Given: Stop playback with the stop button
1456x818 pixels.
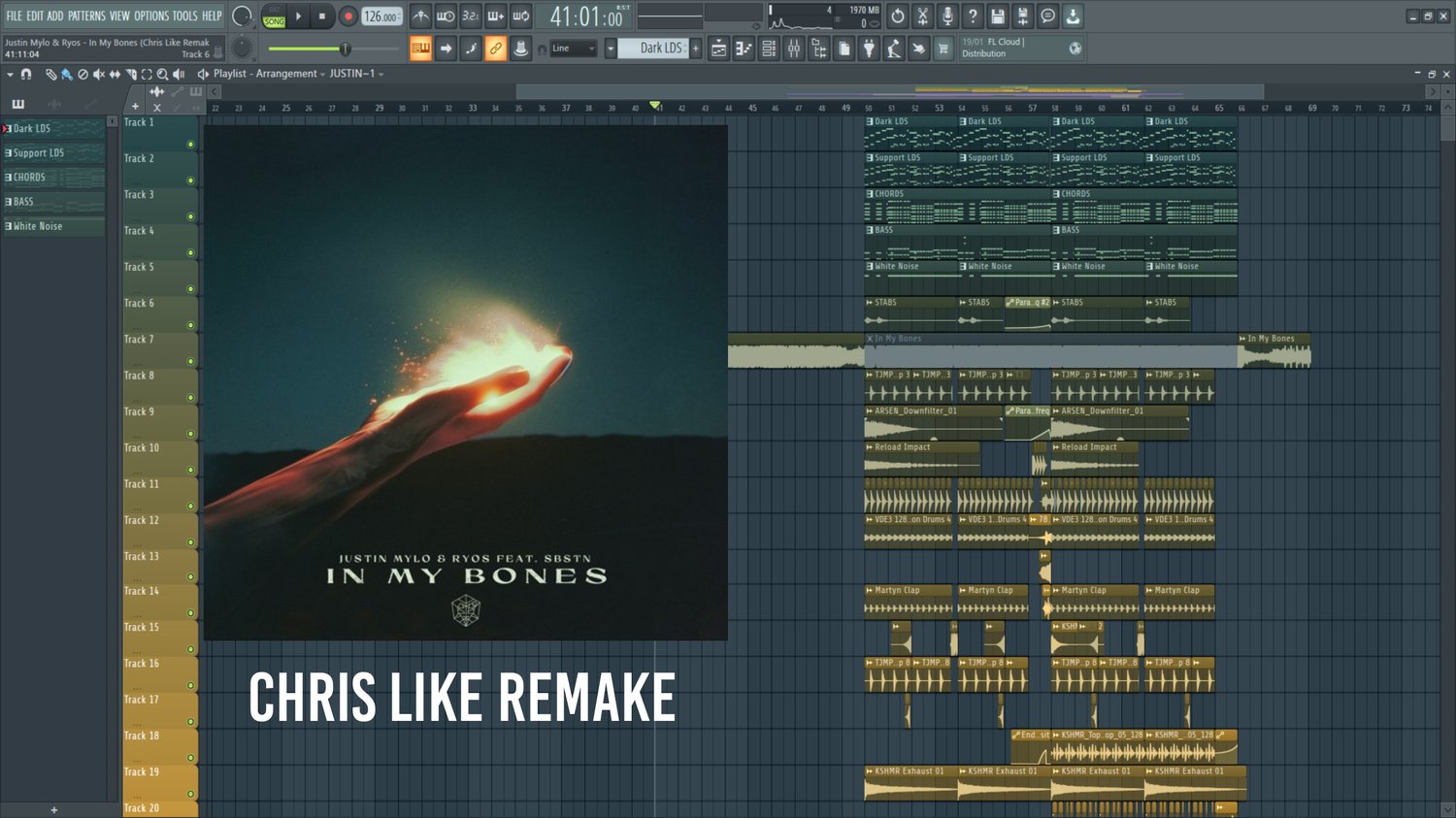Looking at the screenshot, I should click(322, 16).
